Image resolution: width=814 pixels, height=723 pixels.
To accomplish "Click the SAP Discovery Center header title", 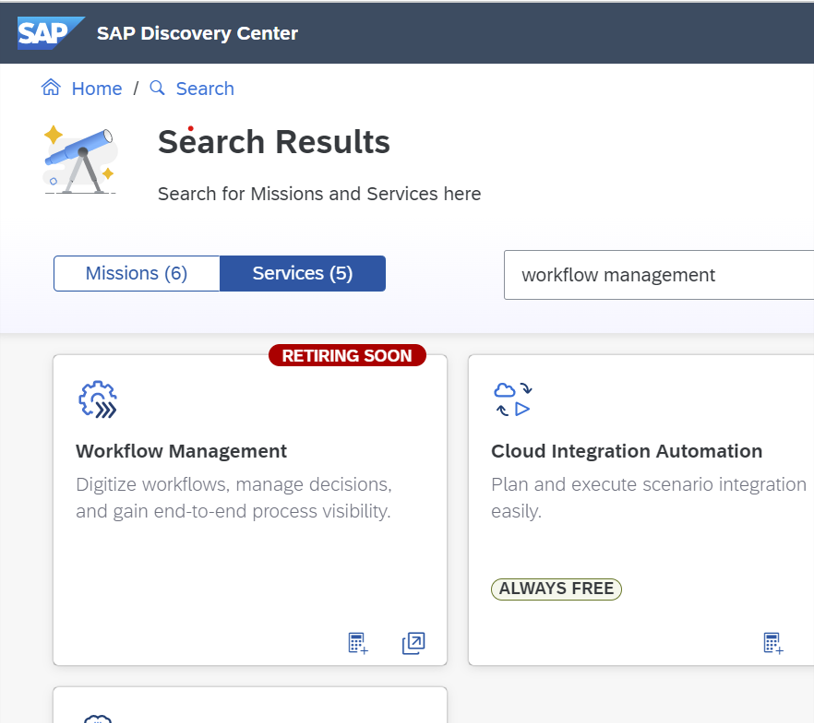I will coord(197,33).
